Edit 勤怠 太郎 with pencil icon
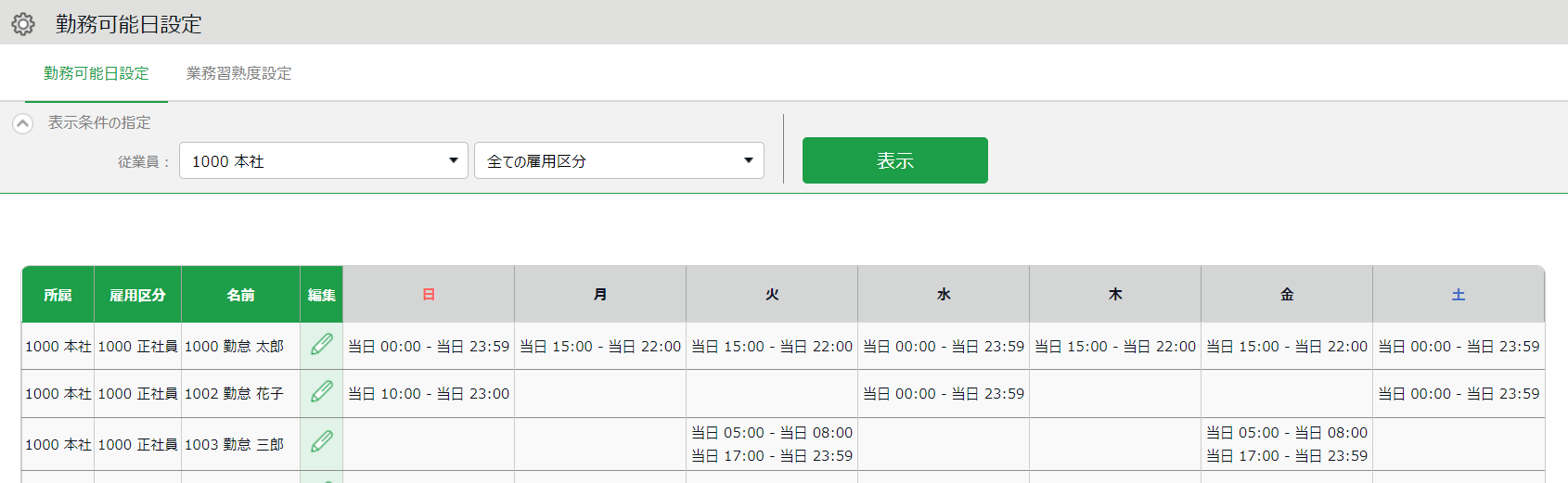 coord(322,345)
